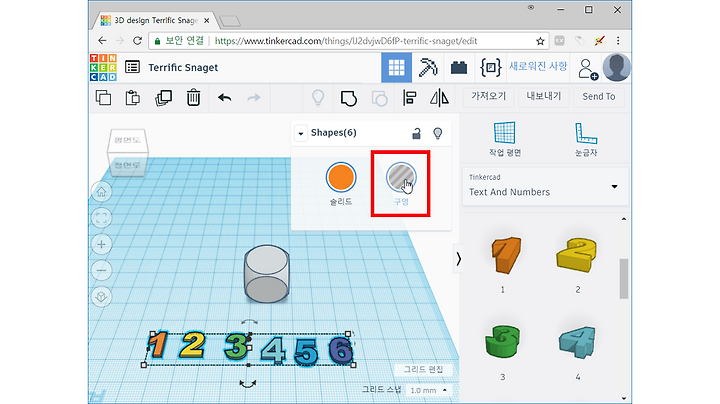Viewport: 720px width, 404px height.
Task: Open the Text And Numbers dropdown
Action: tap(545, 187)
